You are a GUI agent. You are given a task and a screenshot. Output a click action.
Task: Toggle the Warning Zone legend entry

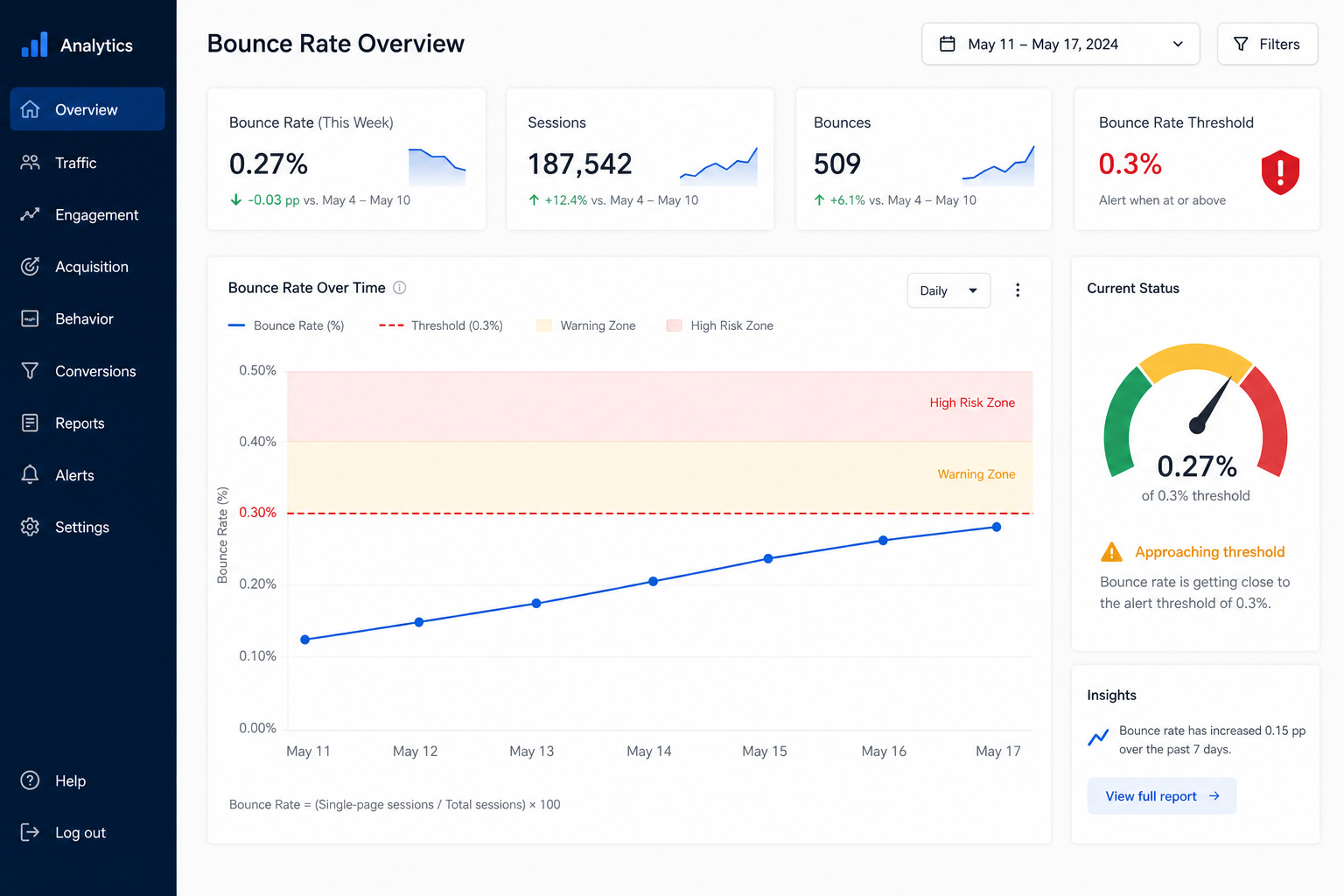[x=586, y=325]
